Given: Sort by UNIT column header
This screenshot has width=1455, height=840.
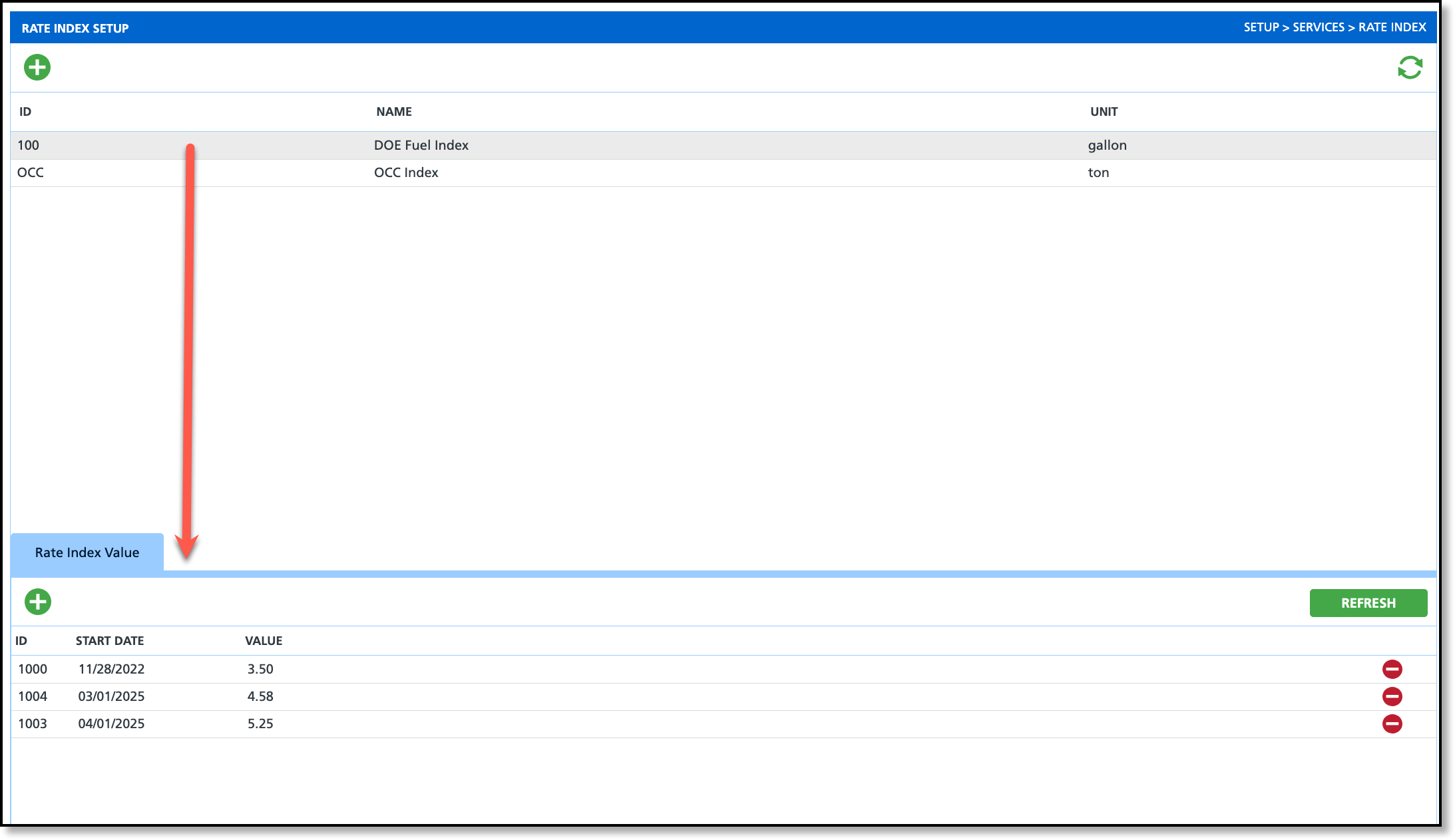Looking at the screenshot, I should [x=1104, y=112].
